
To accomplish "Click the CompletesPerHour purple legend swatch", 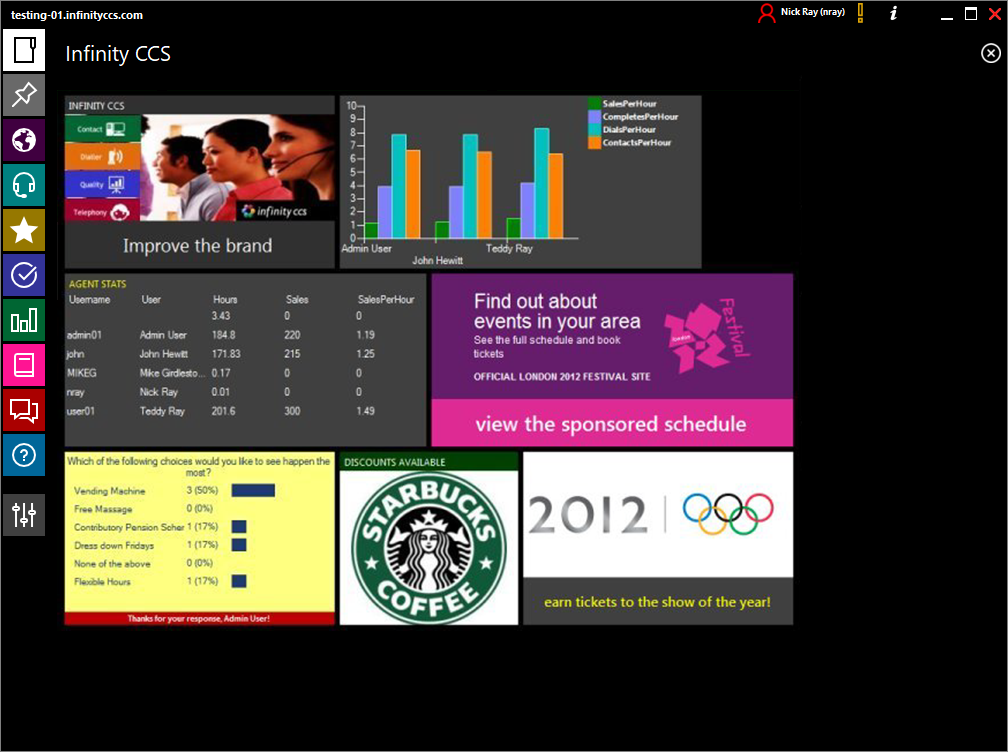I will (x=595, y=116).
